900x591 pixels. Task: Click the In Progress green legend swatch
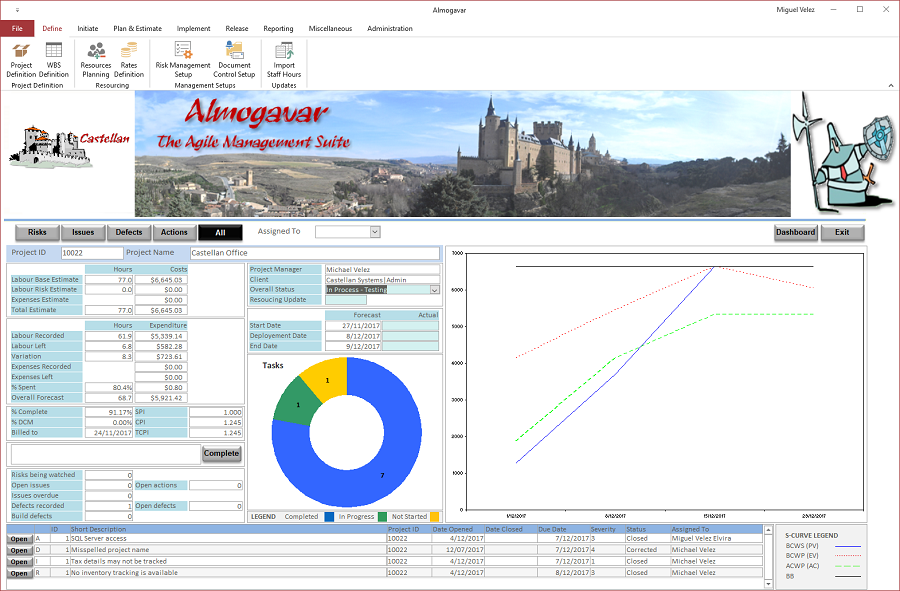point(382,516)
